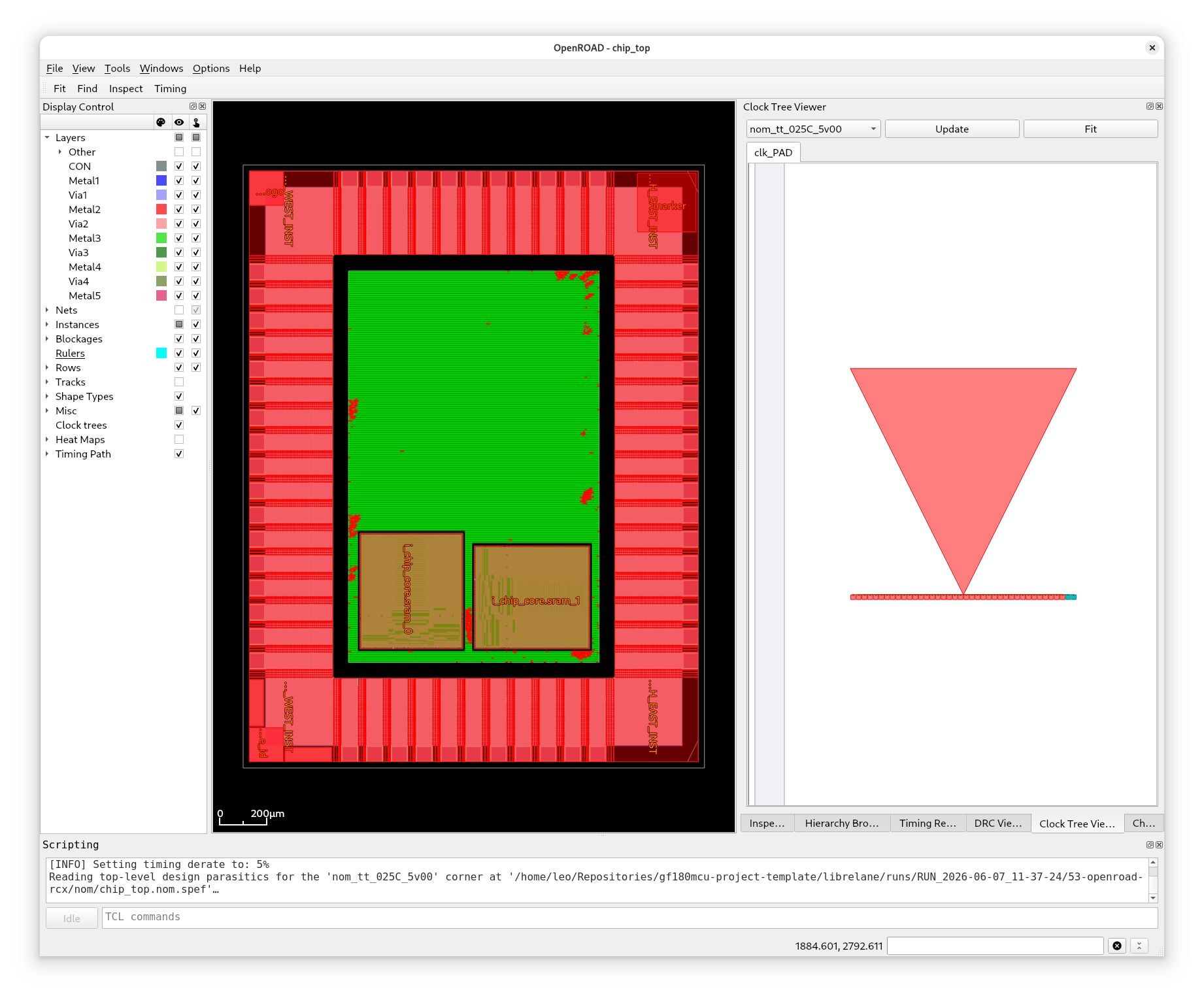Image resolution: width=1204 pixels, height=1000 pixels.
Task: Click the selectable pointer column icon
Action: (196, 122)
